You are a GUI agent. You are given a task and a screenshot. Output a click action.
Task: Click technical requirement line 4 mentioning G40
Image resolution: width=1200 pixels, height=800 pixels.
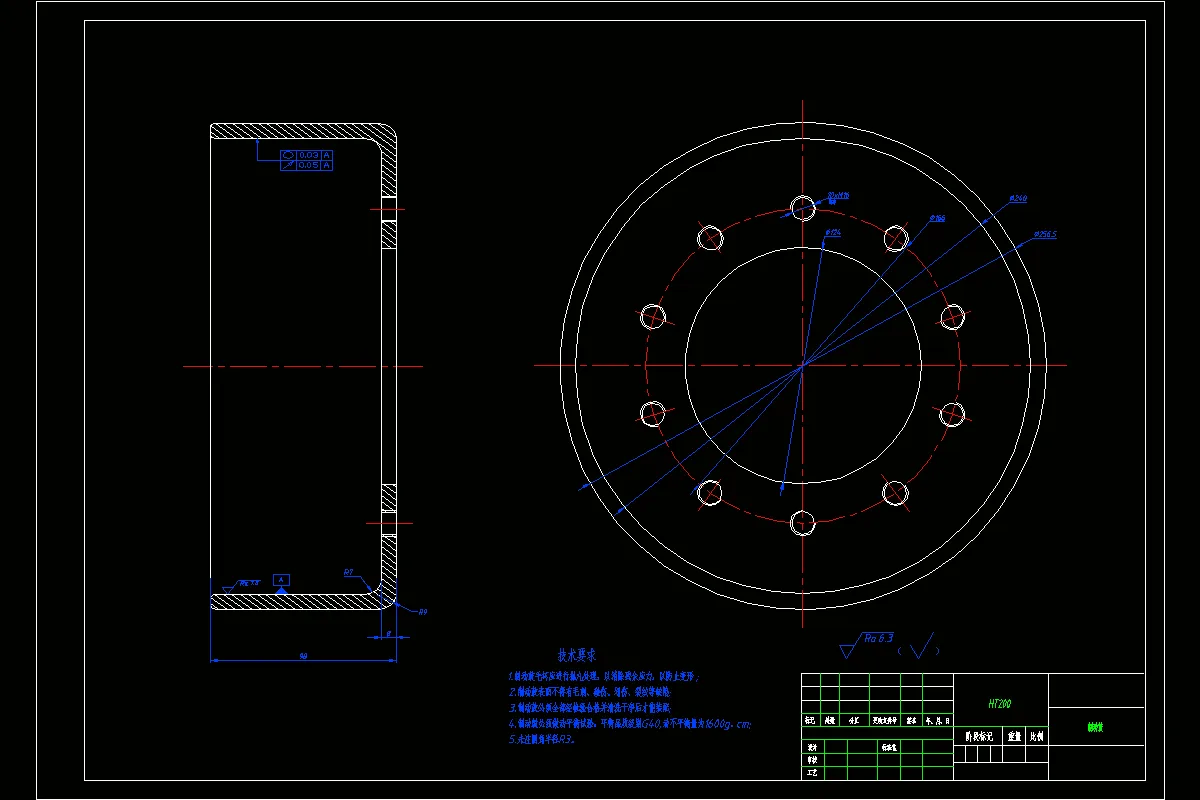630,724
